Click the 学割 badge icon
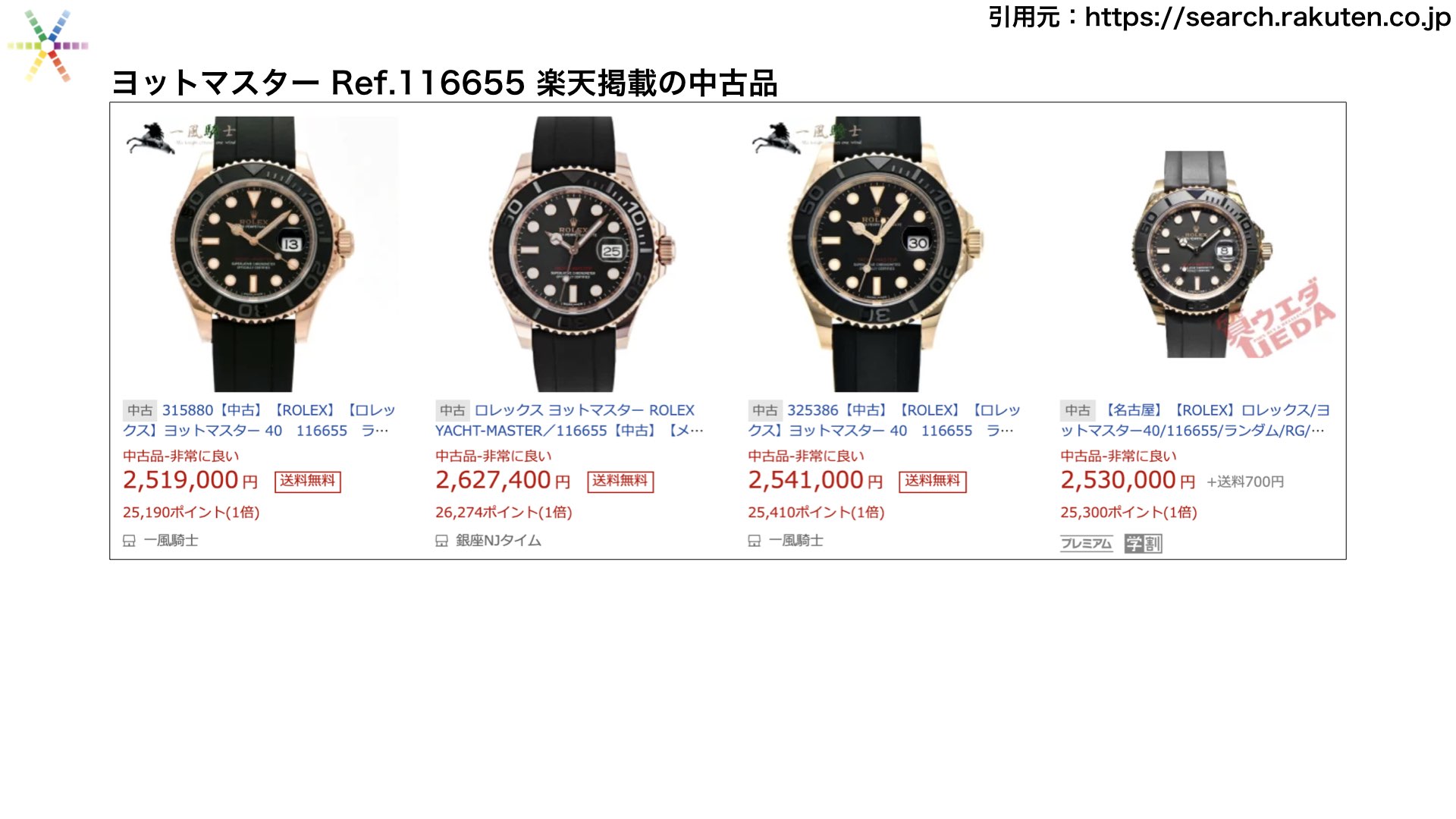 pyautogui.click(x=1143, y=543)
